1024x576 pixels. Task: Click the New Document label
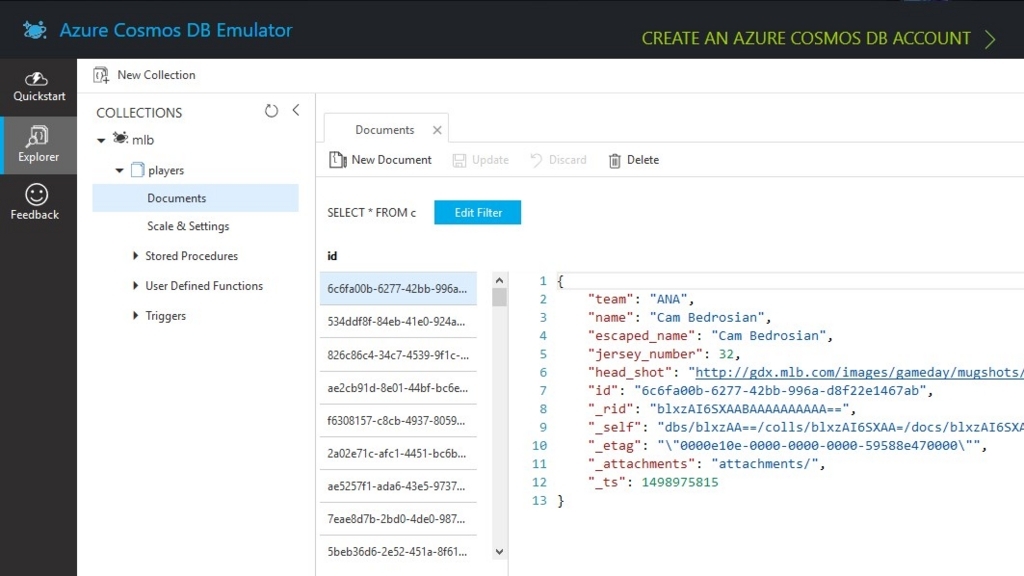point(391,159)
